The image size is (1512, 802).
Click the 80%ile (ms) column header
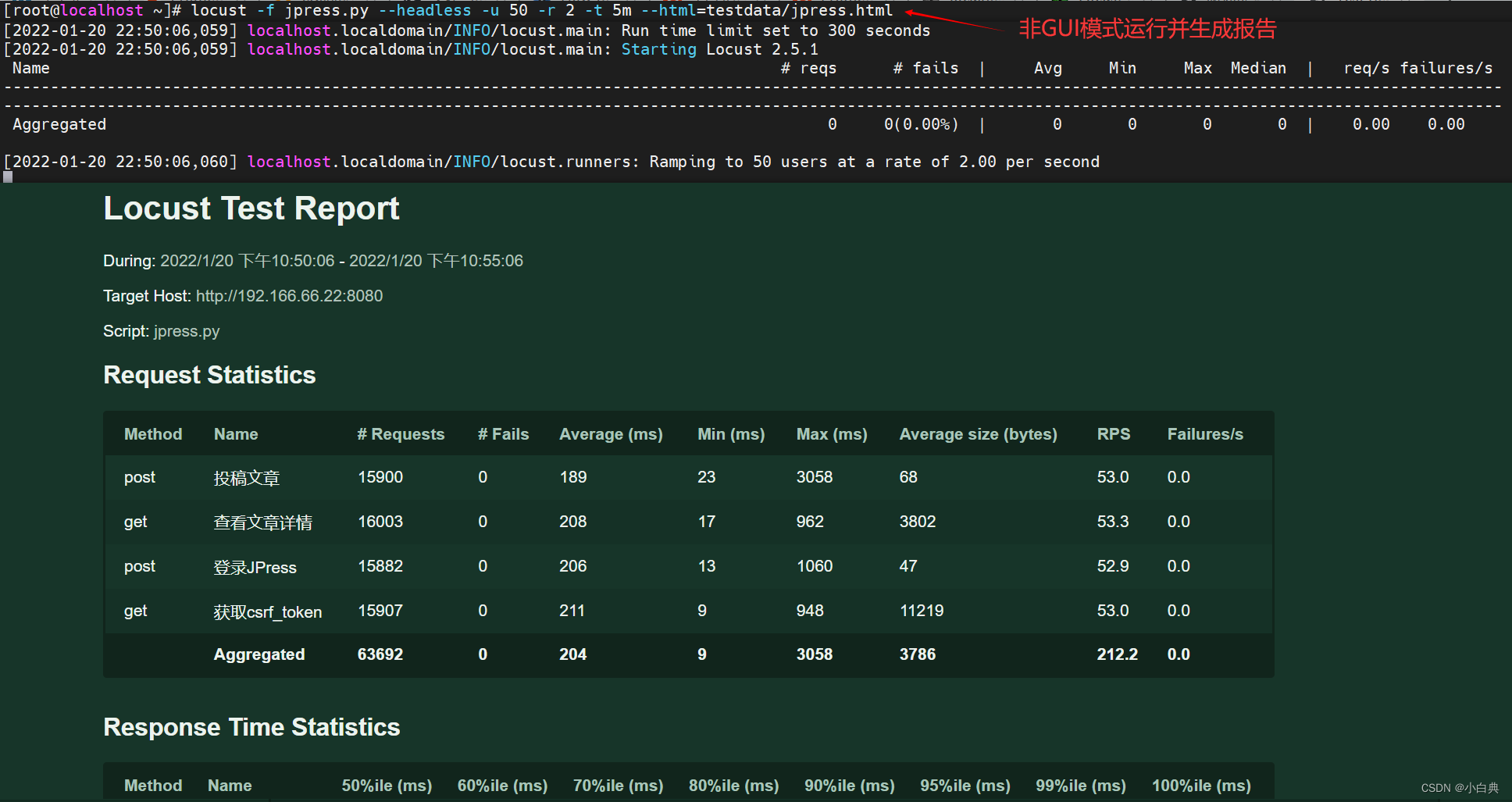click(x=733, y=786)
